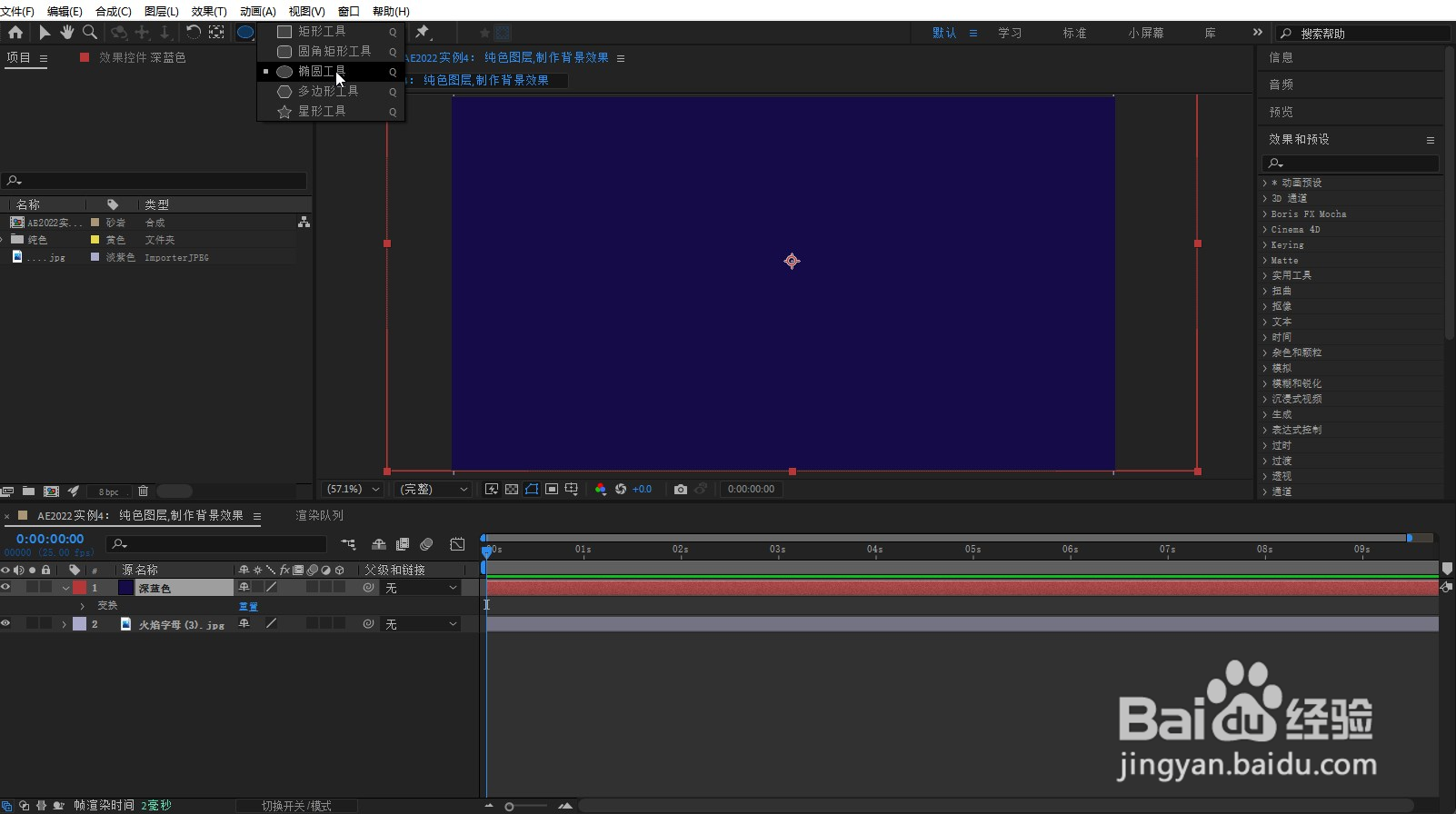The height and width of the screenshot is (814, 1456).
Task: Create a new composition from project panel
Action: pos(51,491)
